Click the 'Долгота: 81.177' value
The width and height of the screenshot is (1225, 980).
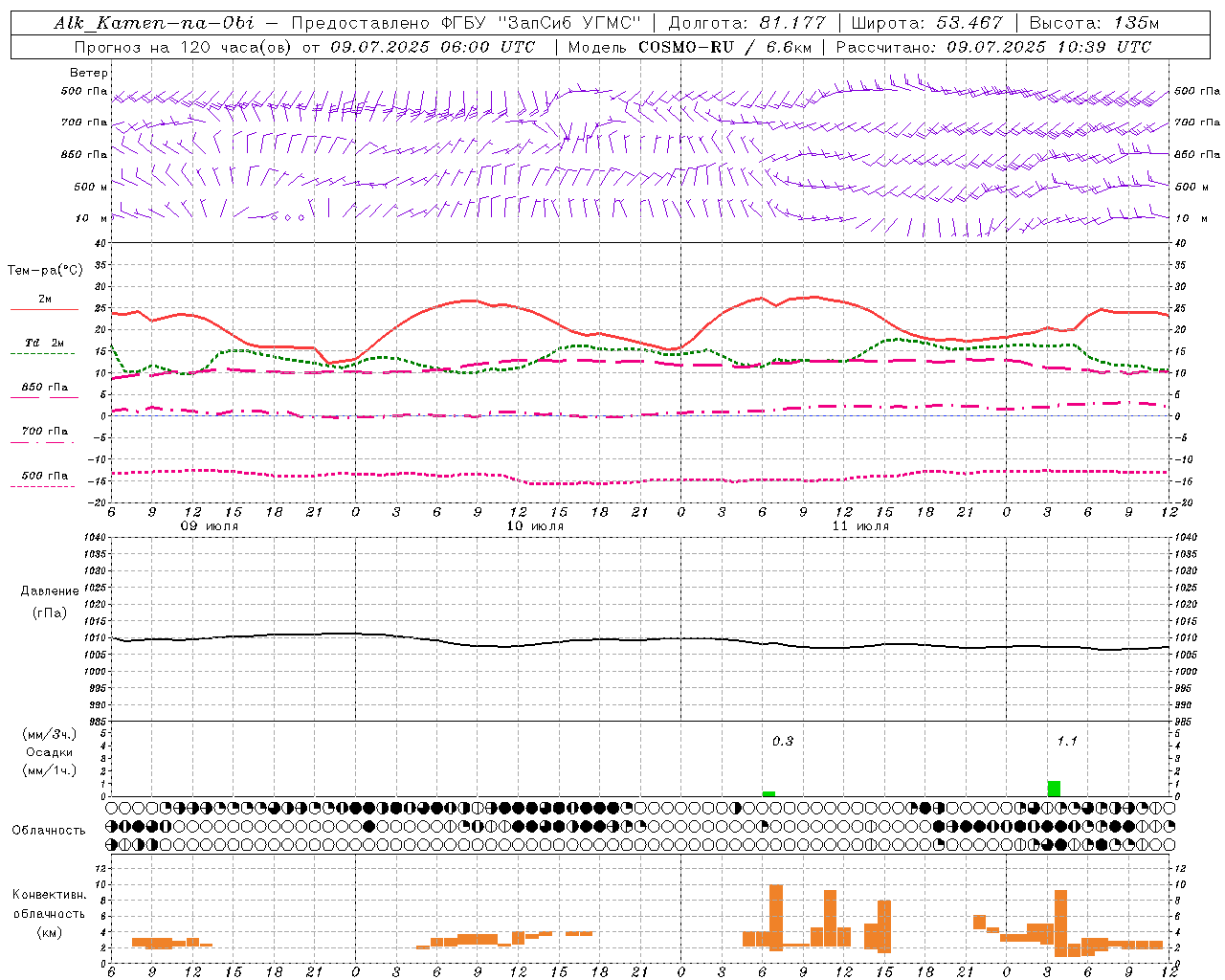(x=746, y=23)
